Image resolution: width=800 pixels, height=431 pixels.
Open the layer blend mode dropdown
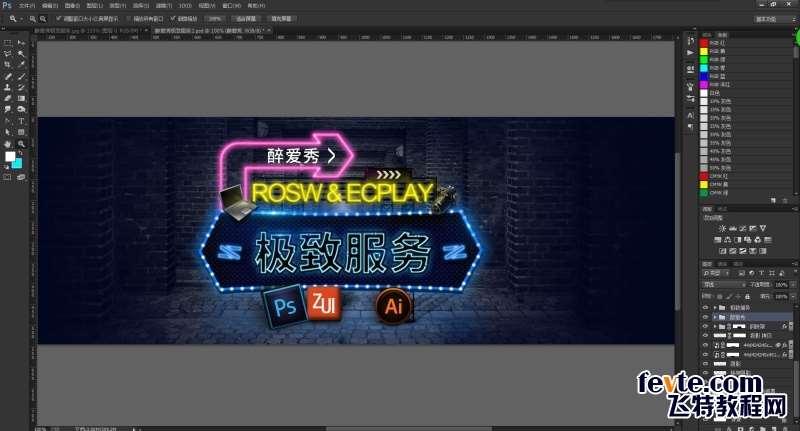click(x=724, y=285)
